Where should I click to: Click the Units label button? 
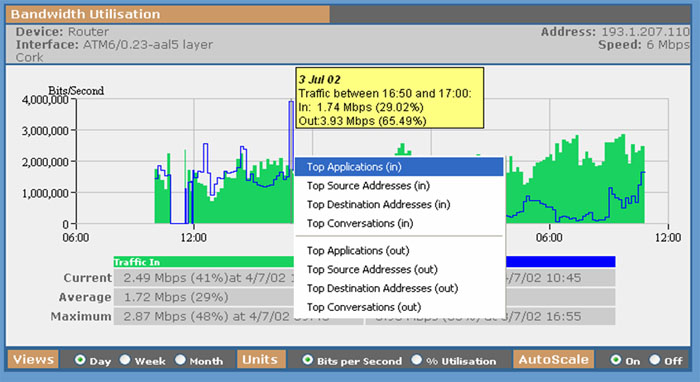(261, 360)
